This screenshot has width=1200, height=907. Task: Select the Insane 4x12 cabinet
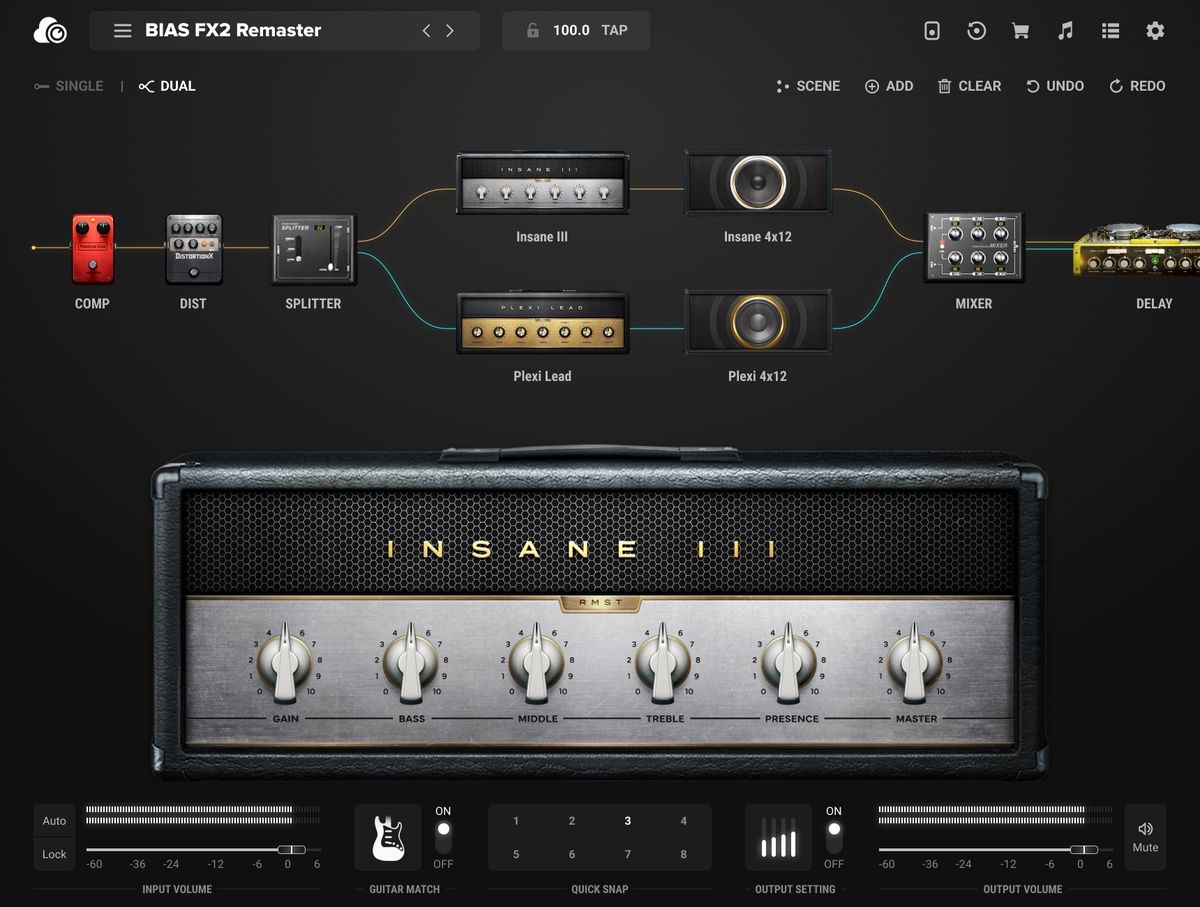[757, 182]
